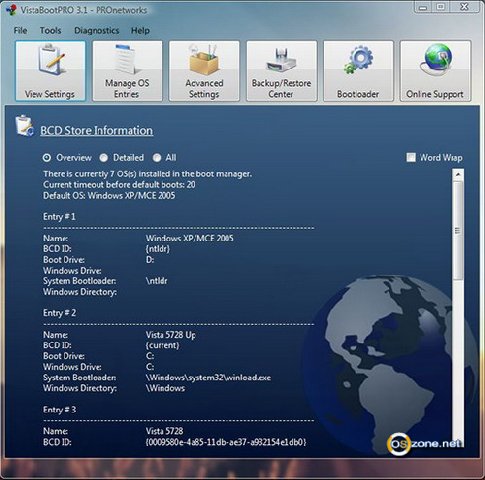Click the scrollbar up arrow
485x480 pixels.
pos(458,174)
